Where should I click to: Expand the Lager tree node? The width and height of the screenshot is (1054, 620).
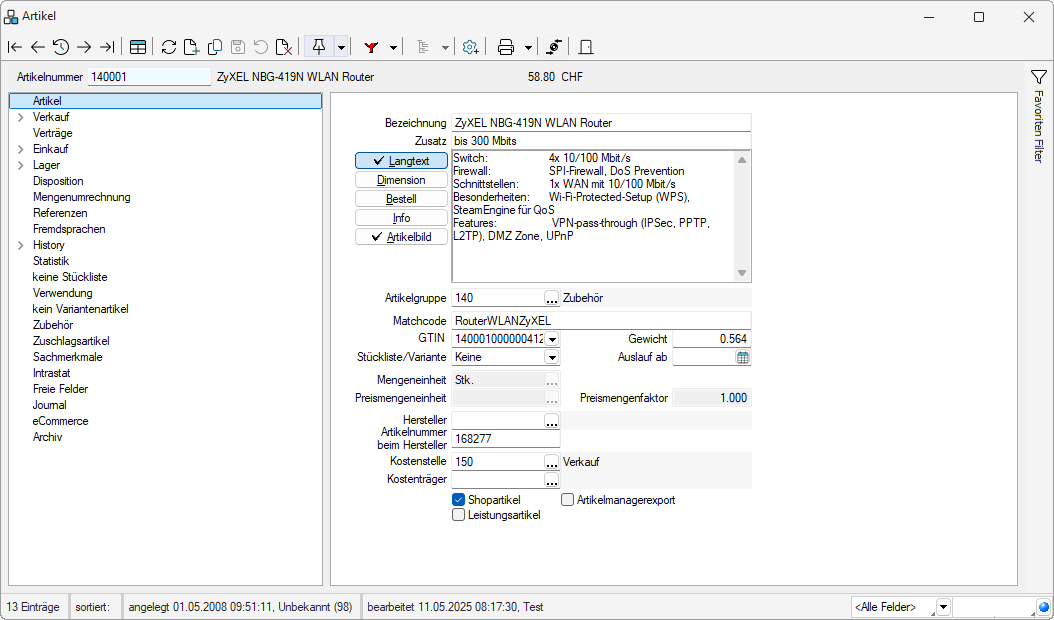[21, 165]
